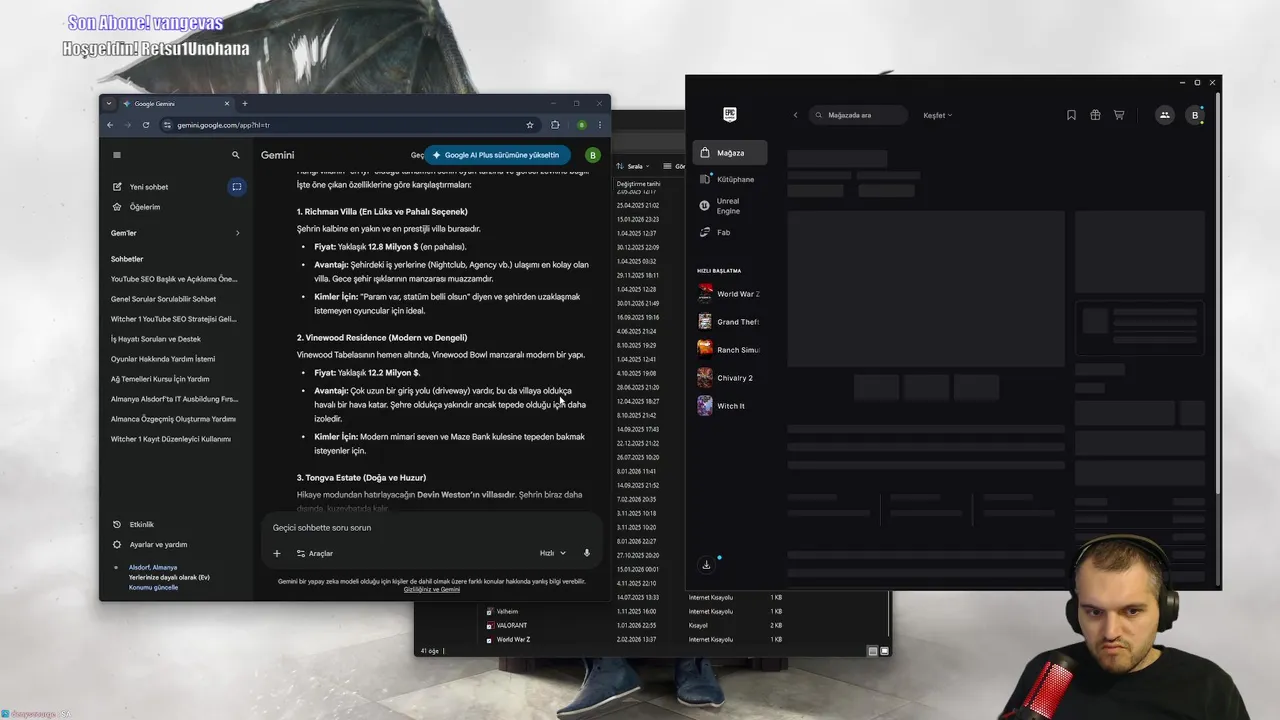Click the Konumu güncelle link
1280x720 pixels.
point(153,587)
